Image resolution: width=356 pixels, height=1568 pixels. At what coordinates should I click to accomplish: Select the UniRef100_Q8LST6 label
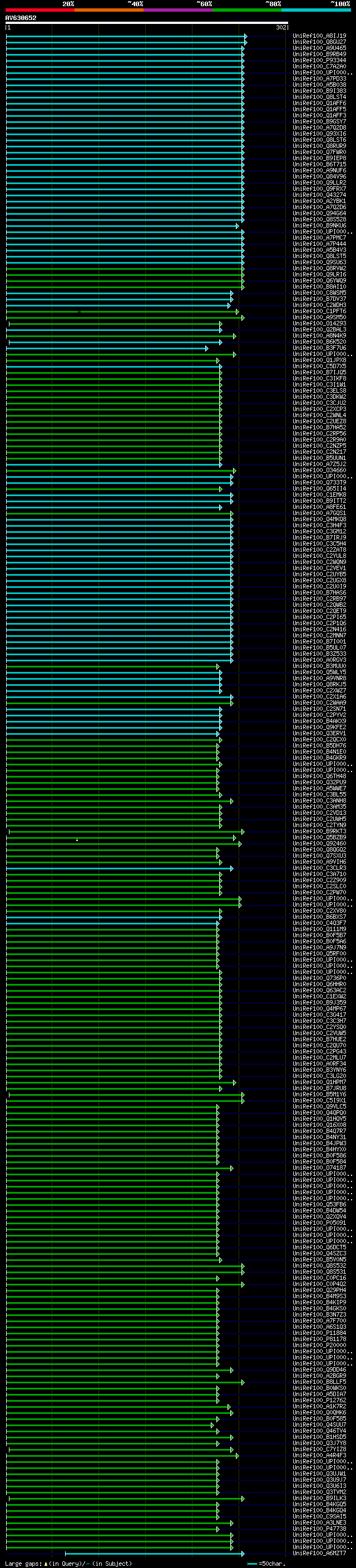319,140
